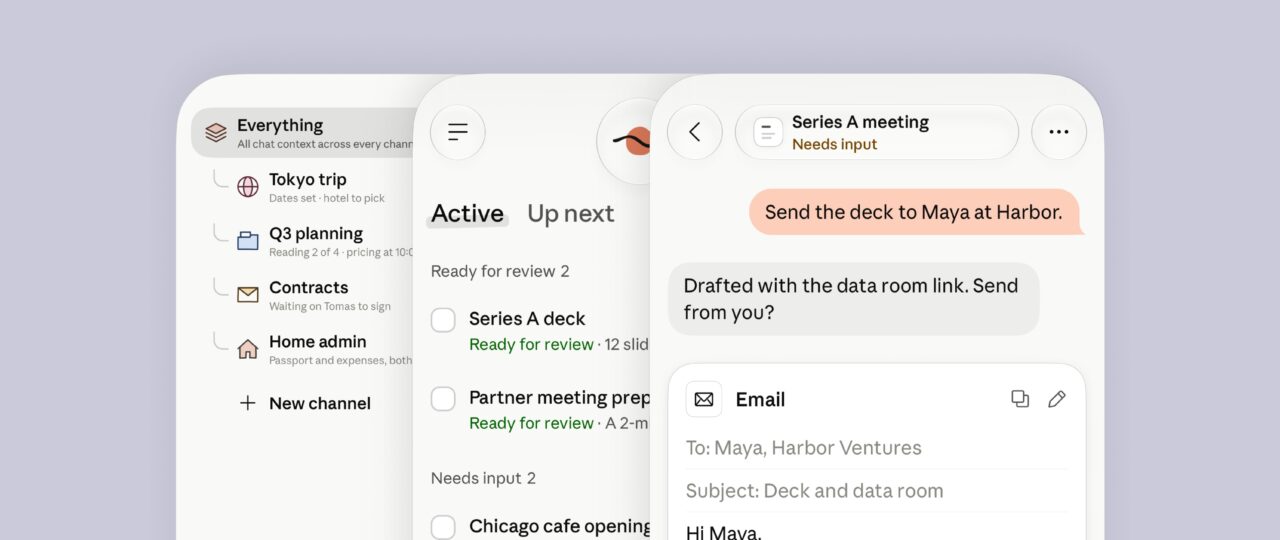Viewport: 1280px width, 540px height.
Task: Switch to the Up next tab
Action: click(x=571, y=213)
